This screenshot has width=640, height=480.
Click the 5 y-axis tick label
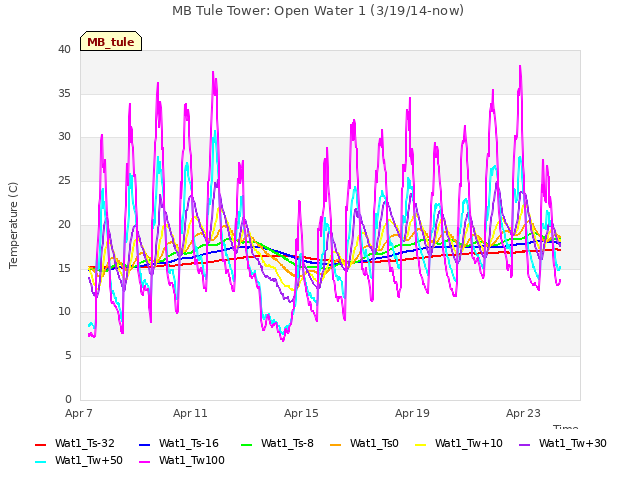[68, 356]
